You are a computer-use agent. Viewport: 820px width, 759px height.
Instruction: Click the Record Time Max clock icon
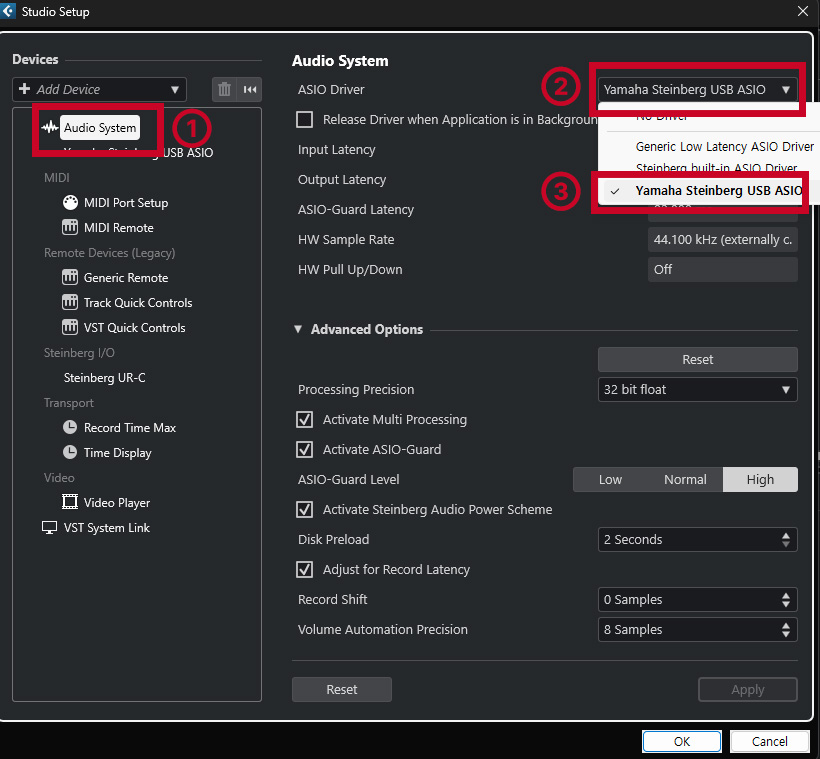pyautogui.click(x=70, y=427)
